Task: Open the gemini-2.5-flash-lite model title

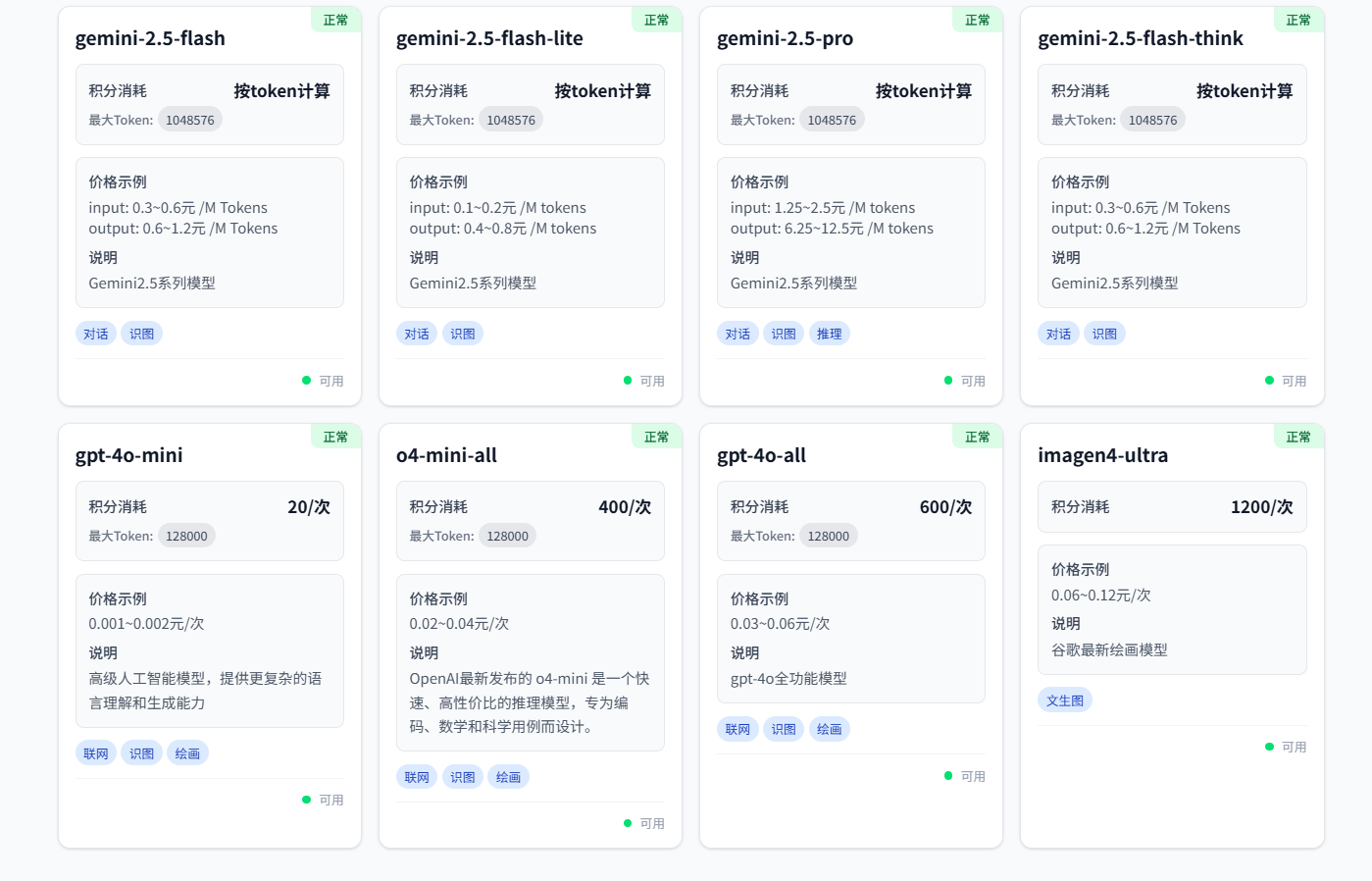Action: click(489, 38)
